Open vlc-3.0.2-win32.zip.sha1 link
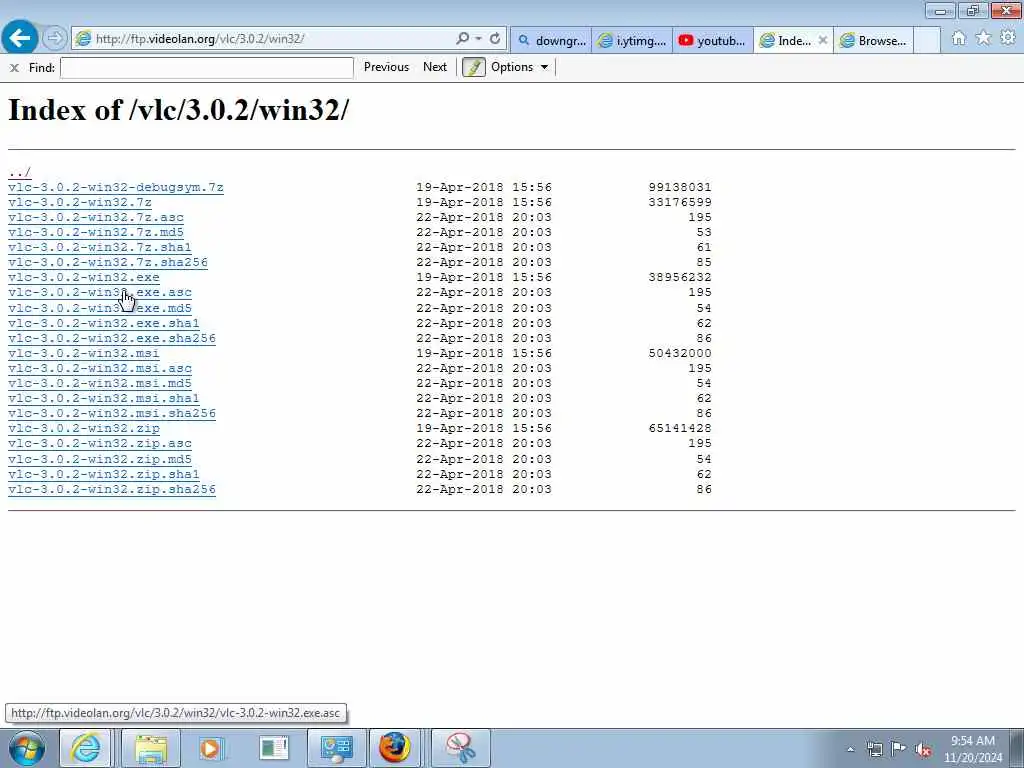 pyautogui.click(x=104, y=474)
